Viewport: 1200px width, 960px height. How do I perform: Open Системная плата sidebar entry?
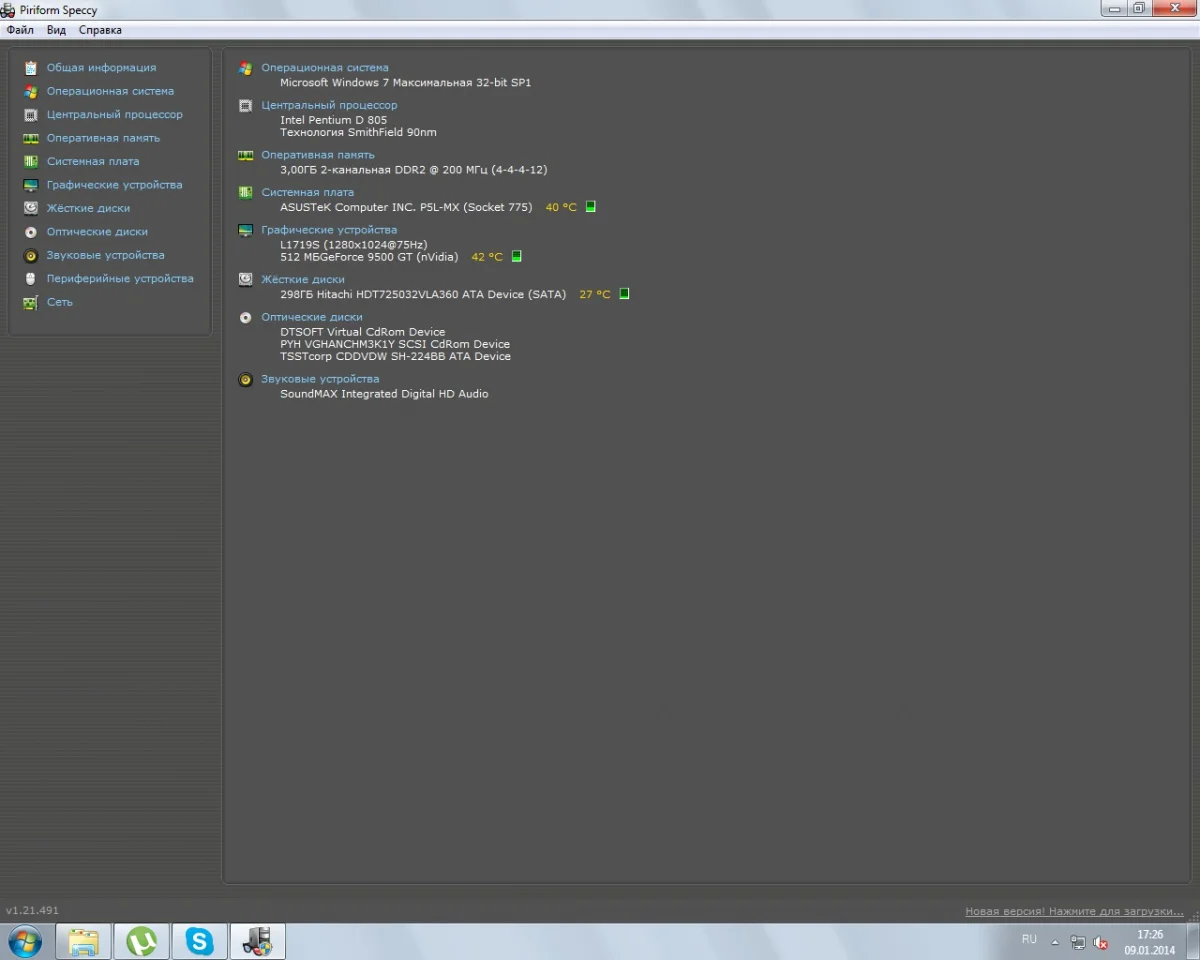tap(93, 161)
